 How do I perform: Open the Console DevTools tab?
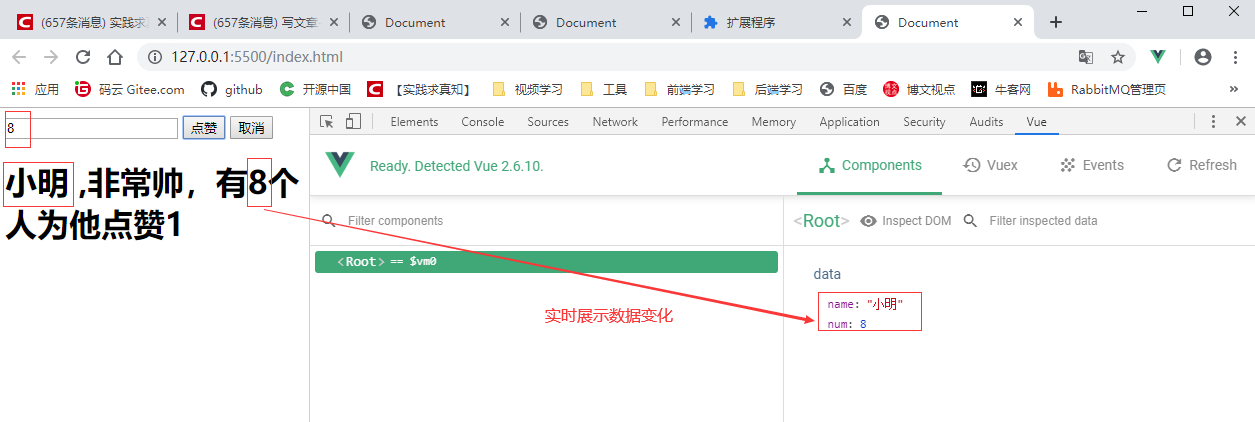pos(483,122)
